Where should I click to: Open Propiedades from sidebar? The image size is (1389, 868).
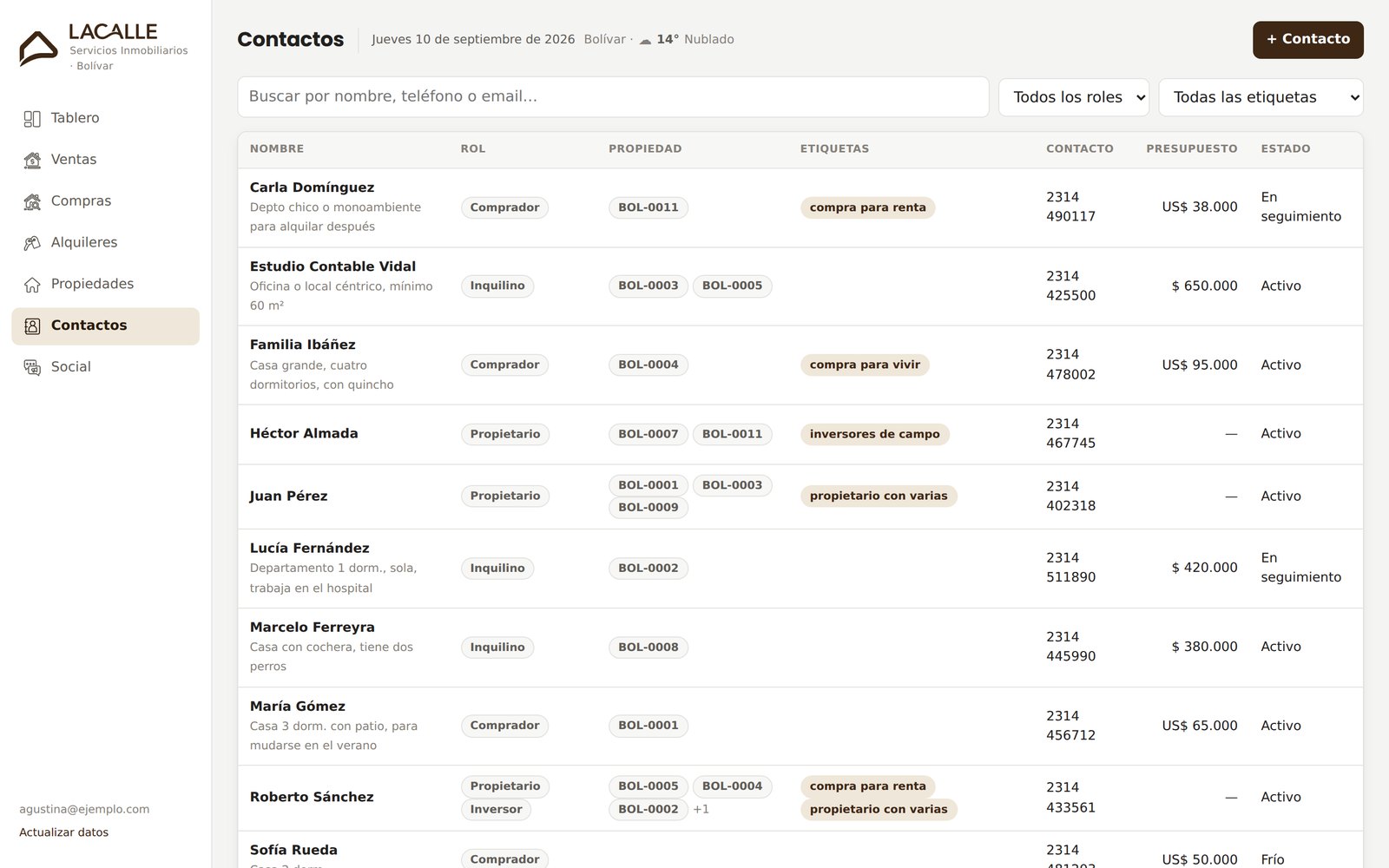click(x=105, y=284)
